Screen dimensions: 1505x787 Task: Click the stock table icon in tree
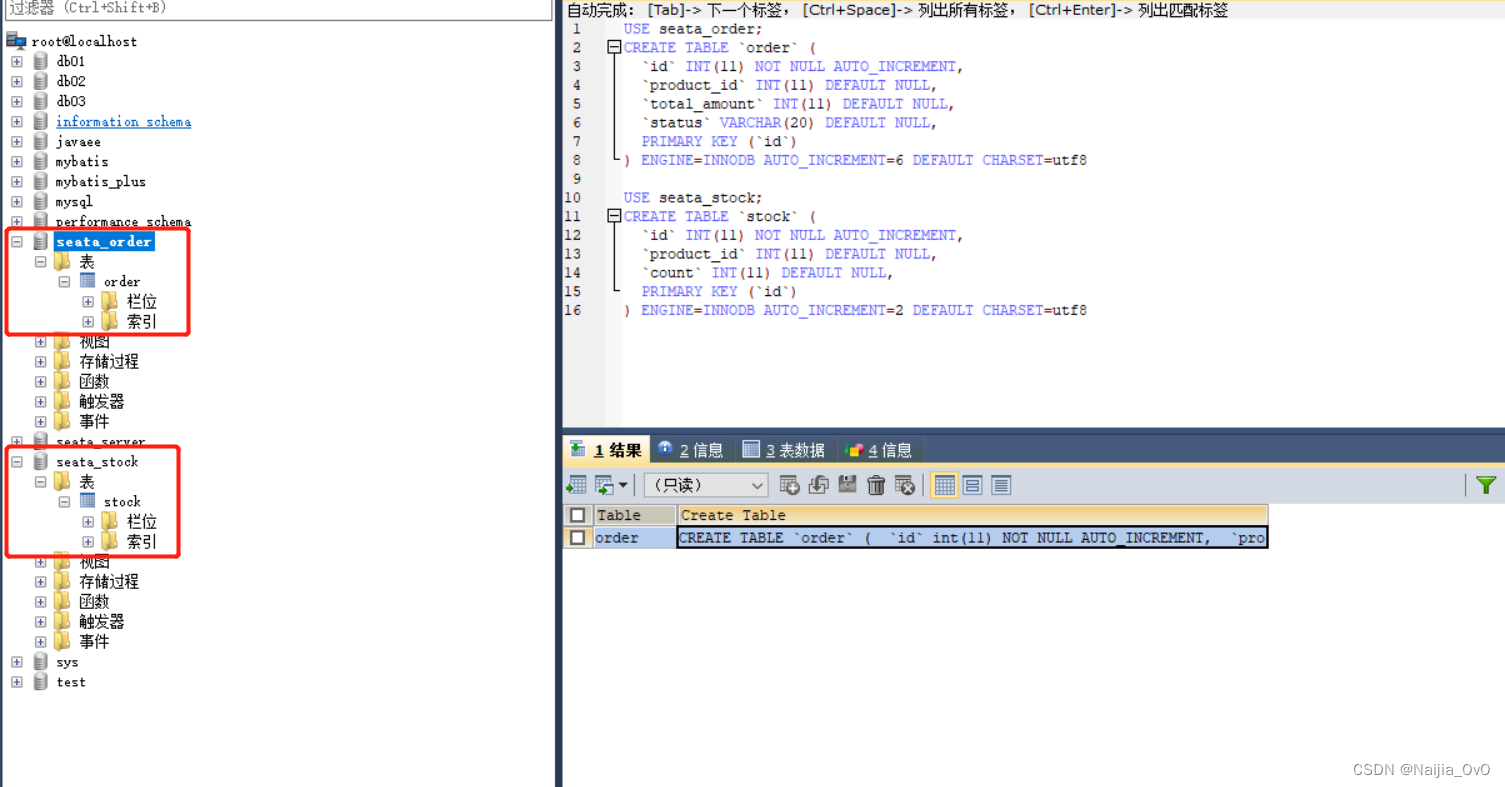tap(88, 501)
